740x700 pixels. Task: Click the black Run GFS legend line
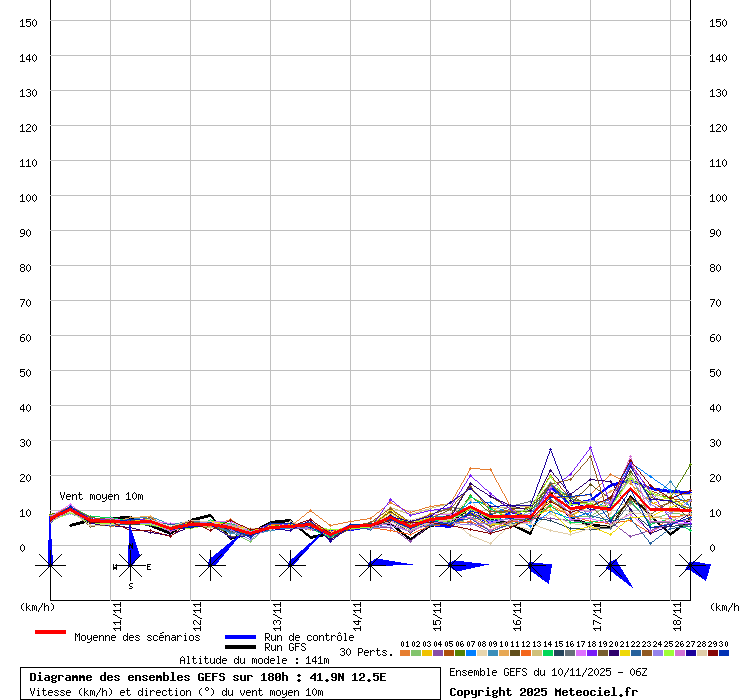click(x=241, y=648)
